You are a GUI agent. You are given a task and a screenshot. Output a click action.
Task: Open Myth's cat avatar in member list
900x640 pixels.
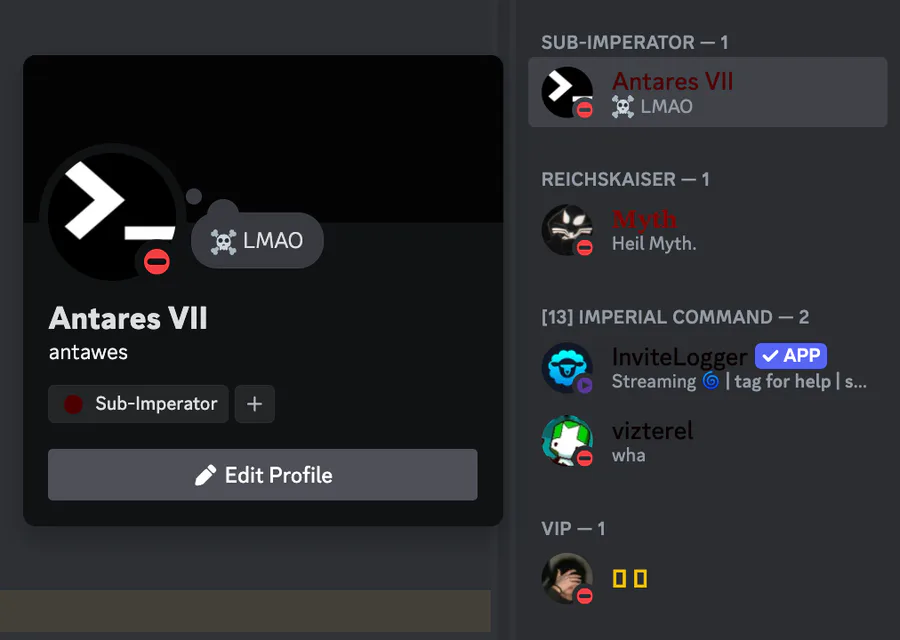click(567, 230)
